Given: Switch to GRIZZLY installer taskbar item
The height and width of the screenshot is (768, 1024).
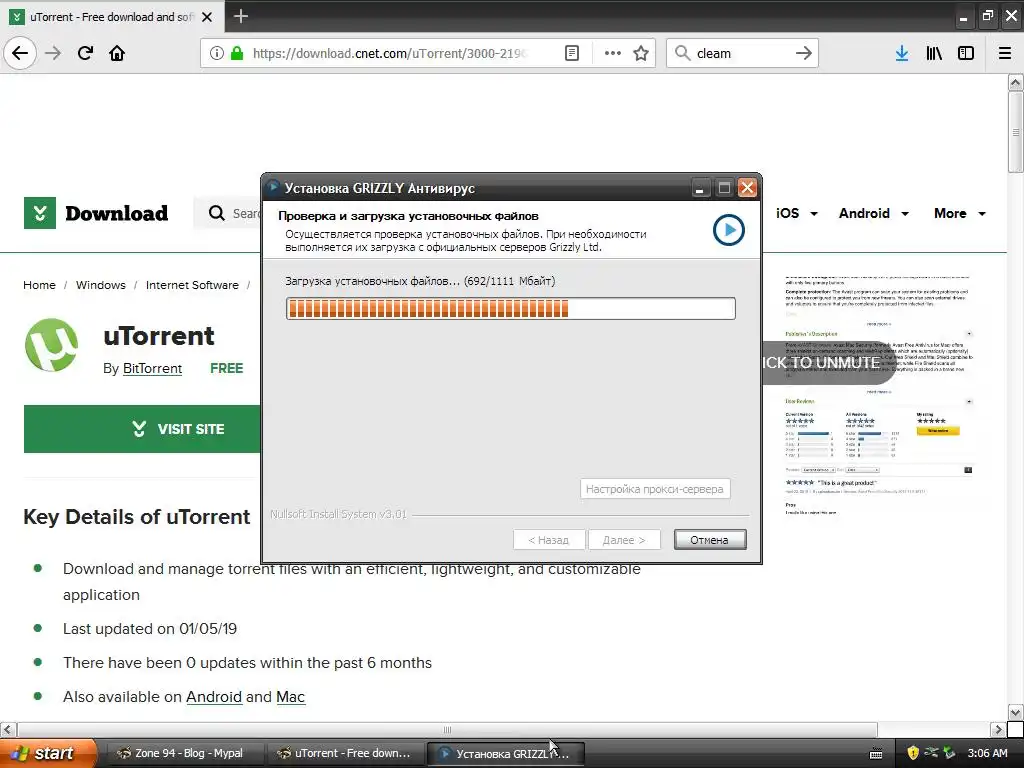Looking at the screenshot, I should (505, 754).
